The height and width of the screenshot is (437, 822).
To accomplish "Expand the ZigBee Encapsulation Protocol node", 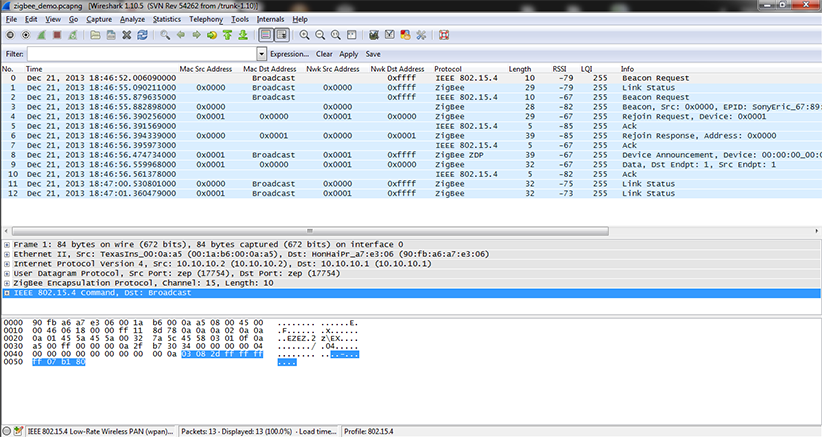I will 7,283.
